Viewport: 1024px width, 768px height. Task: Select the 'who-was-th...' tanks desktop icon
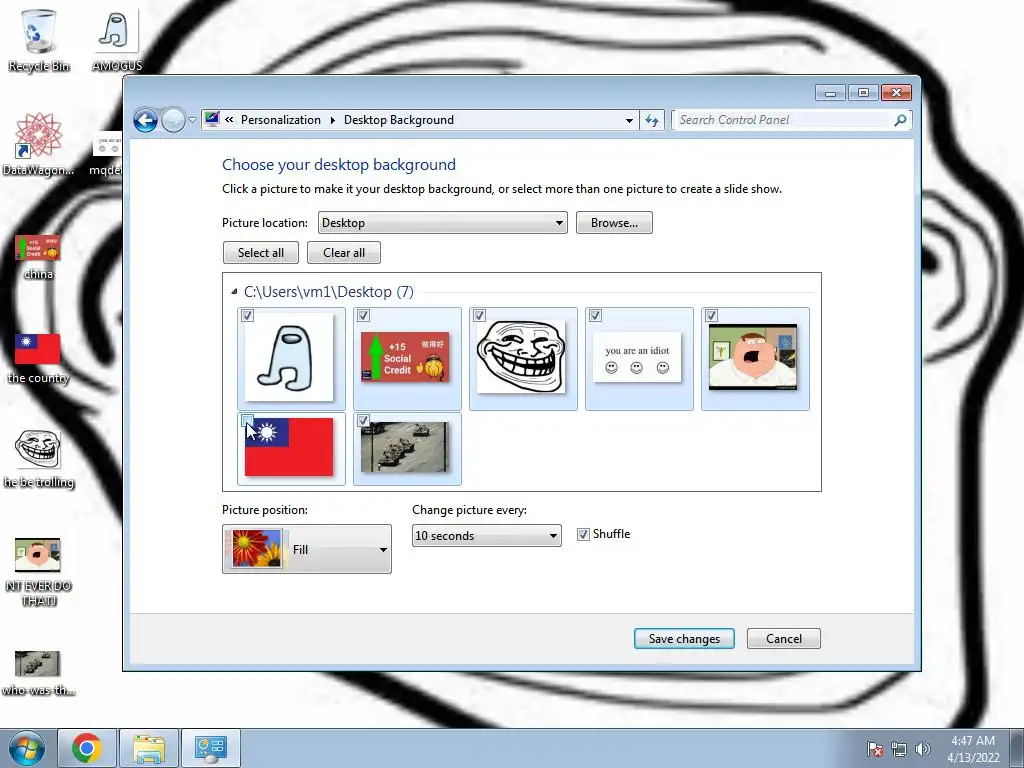[x=39, y=673]
